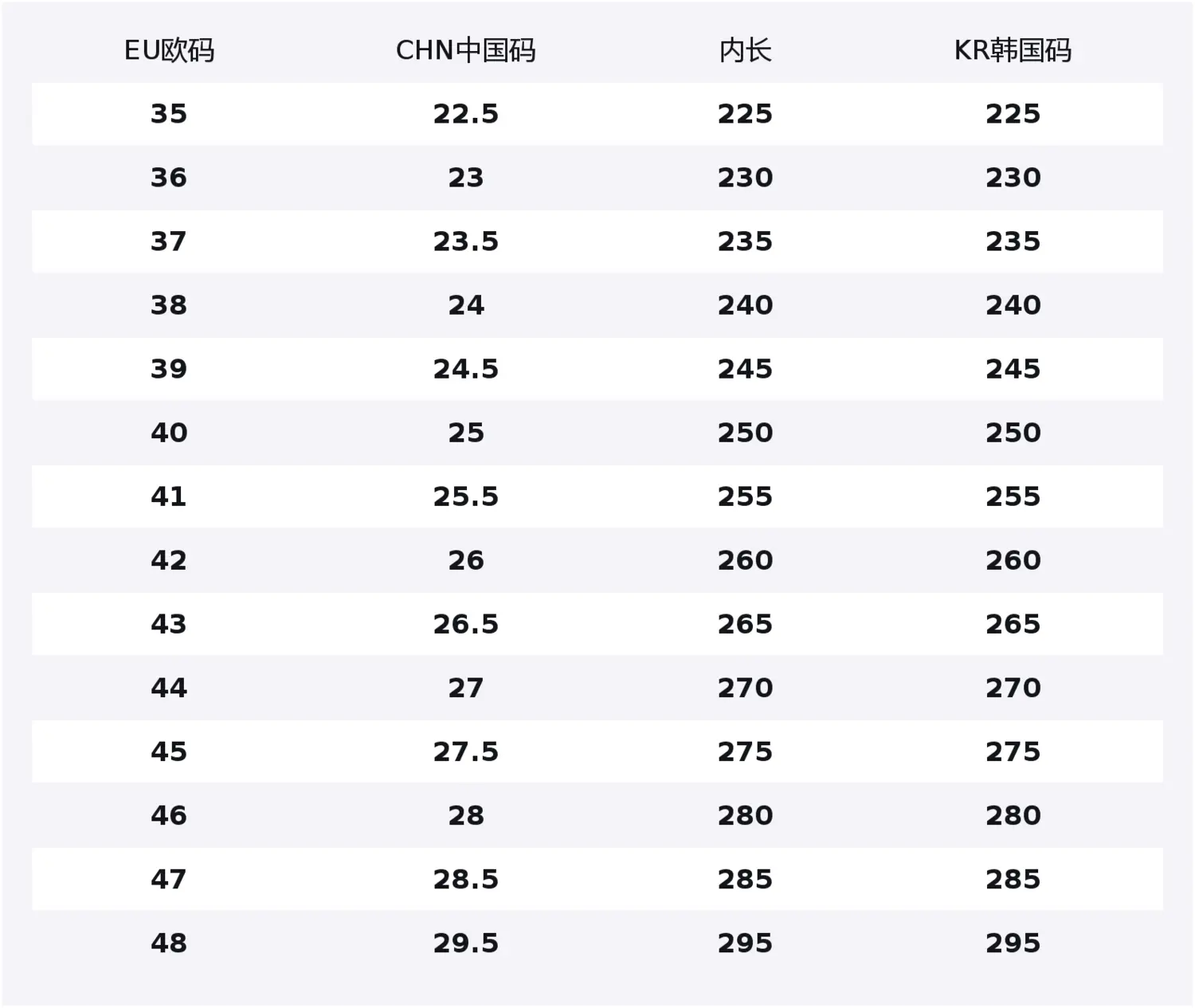Select the CHN size 28.5 cell
The image size is (1195, 1008).
coord(465,879)
